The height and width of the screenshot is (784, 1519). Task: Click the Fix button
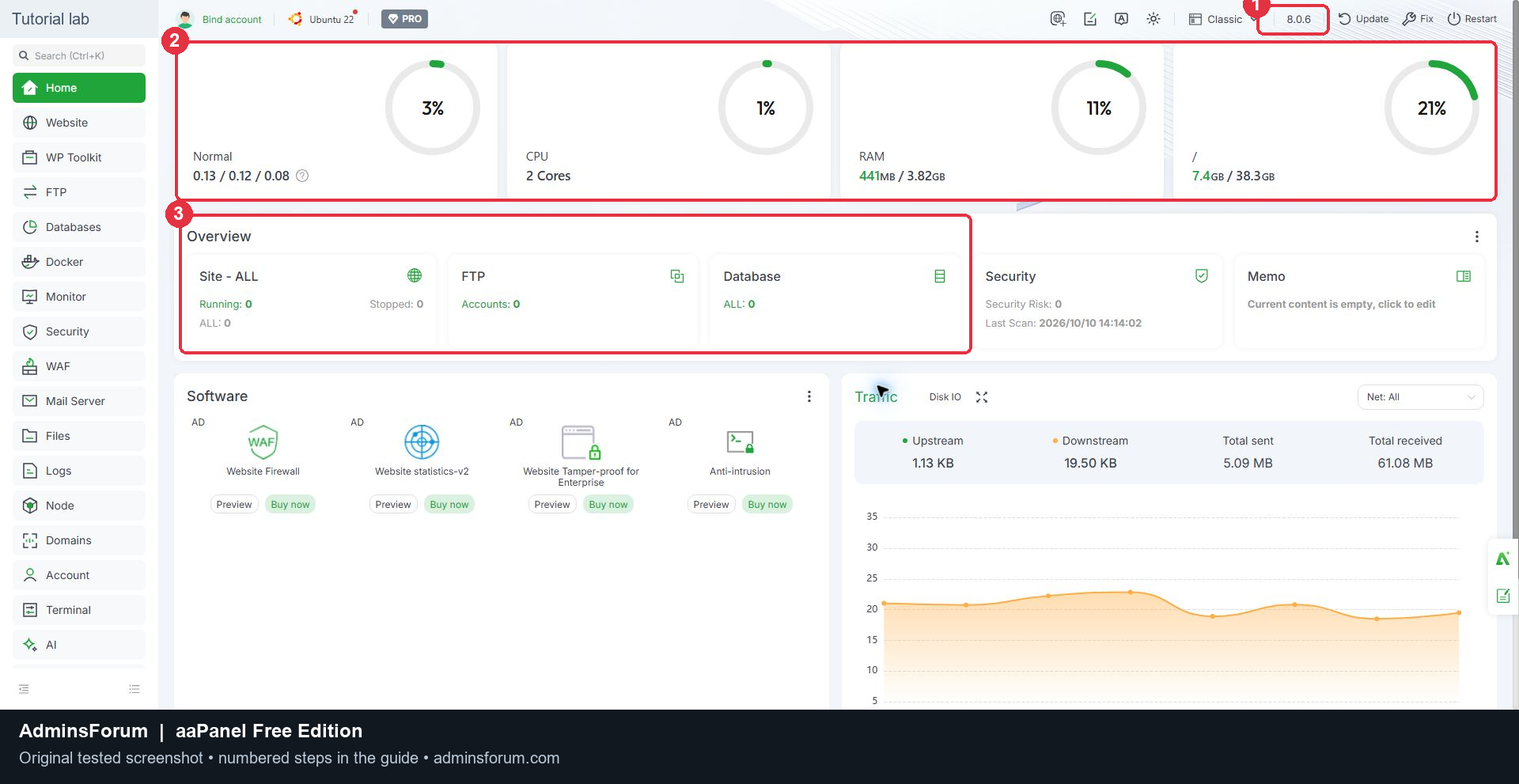coord(1418,19)
